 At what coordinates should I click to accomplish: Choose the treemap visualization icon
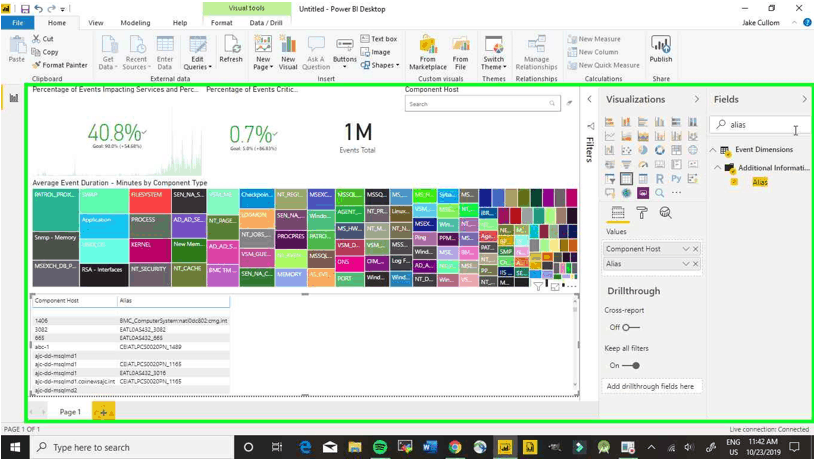676,150
